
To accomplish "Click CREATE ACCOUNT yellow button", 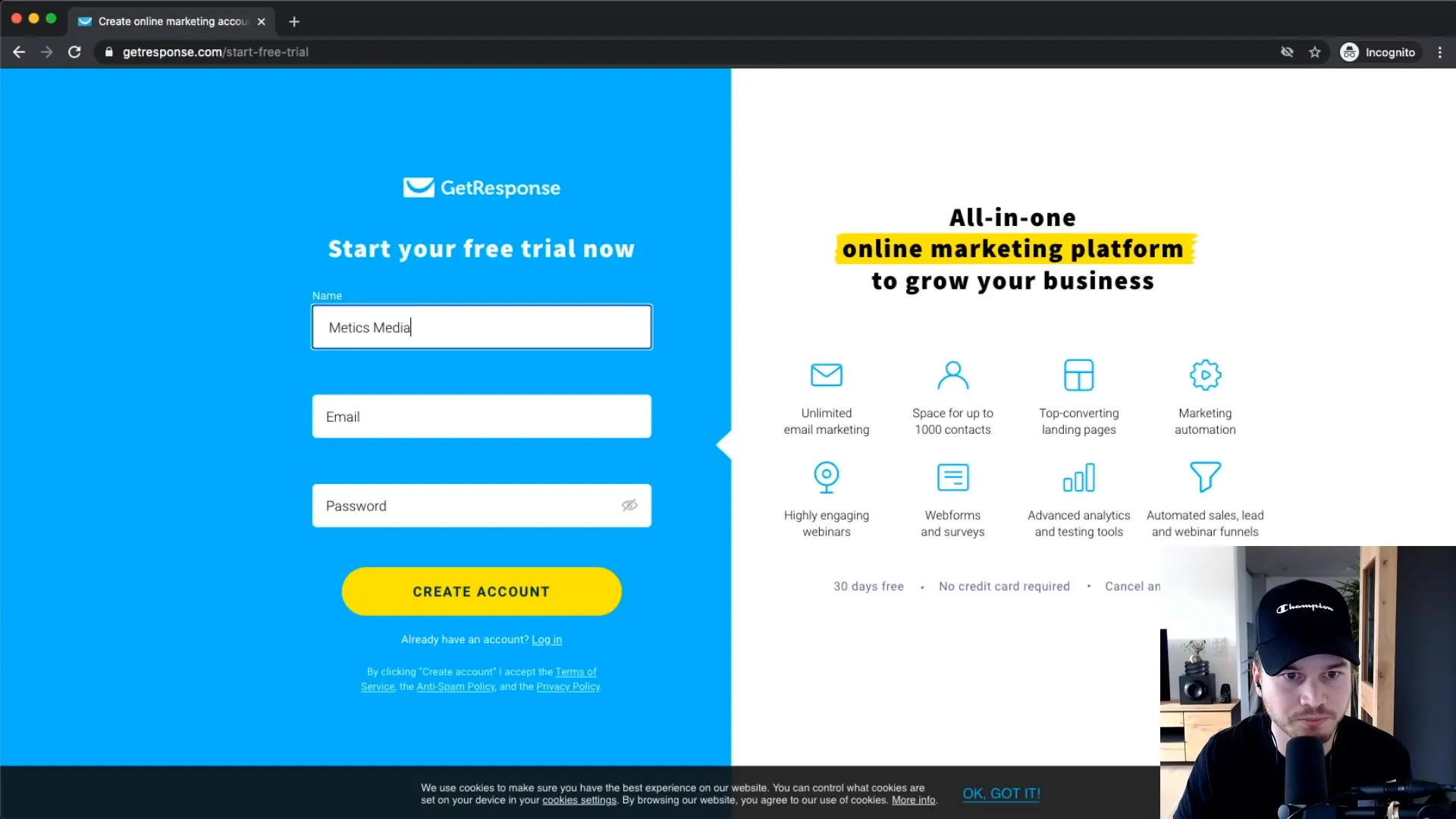I will 481,591.
